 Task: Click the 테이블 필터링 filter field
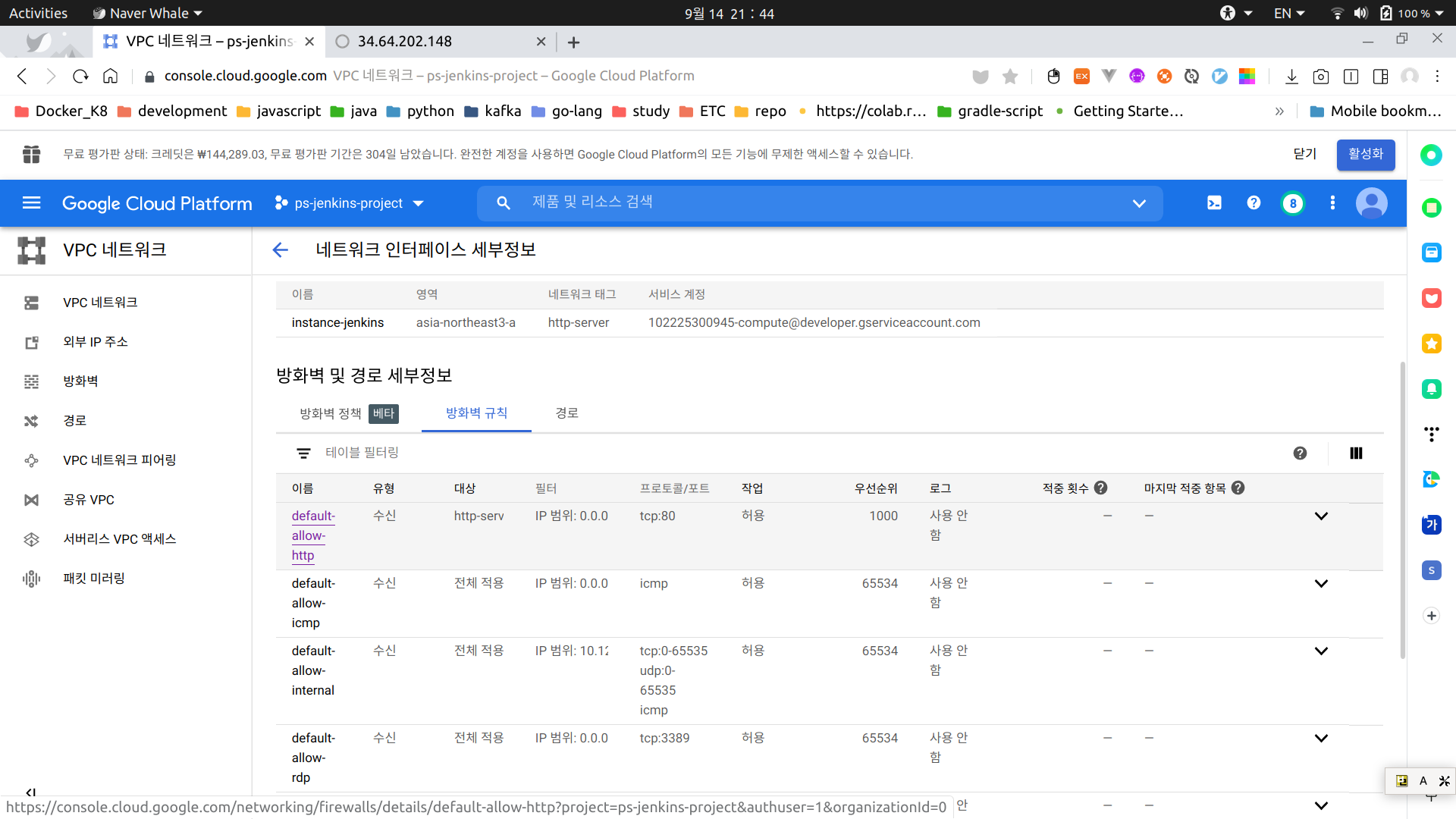[x=362, y=453]
